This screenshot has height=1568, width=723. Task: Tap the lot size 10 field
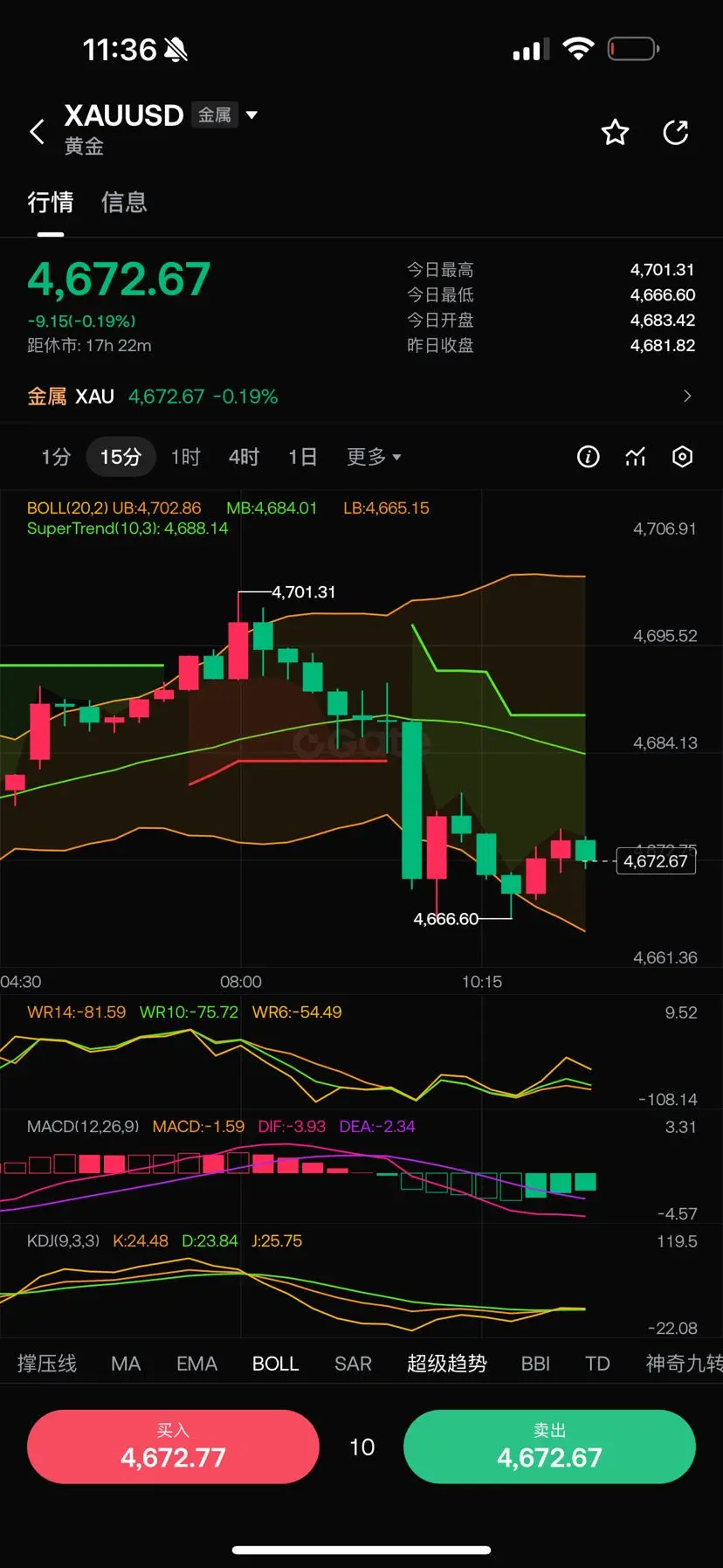coord(361,1447)
